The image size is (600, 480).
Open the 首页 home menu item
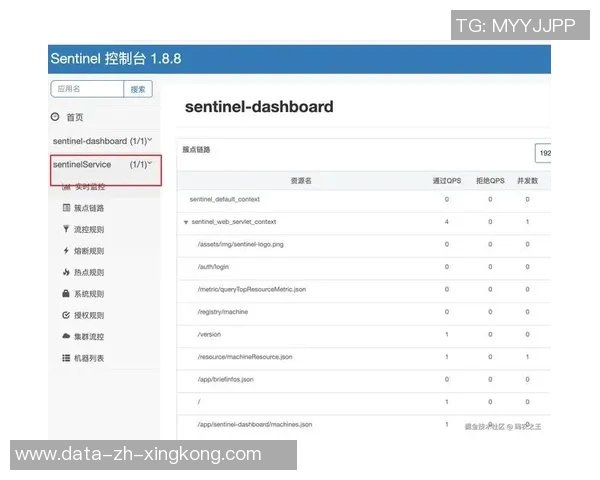[75, 117]
